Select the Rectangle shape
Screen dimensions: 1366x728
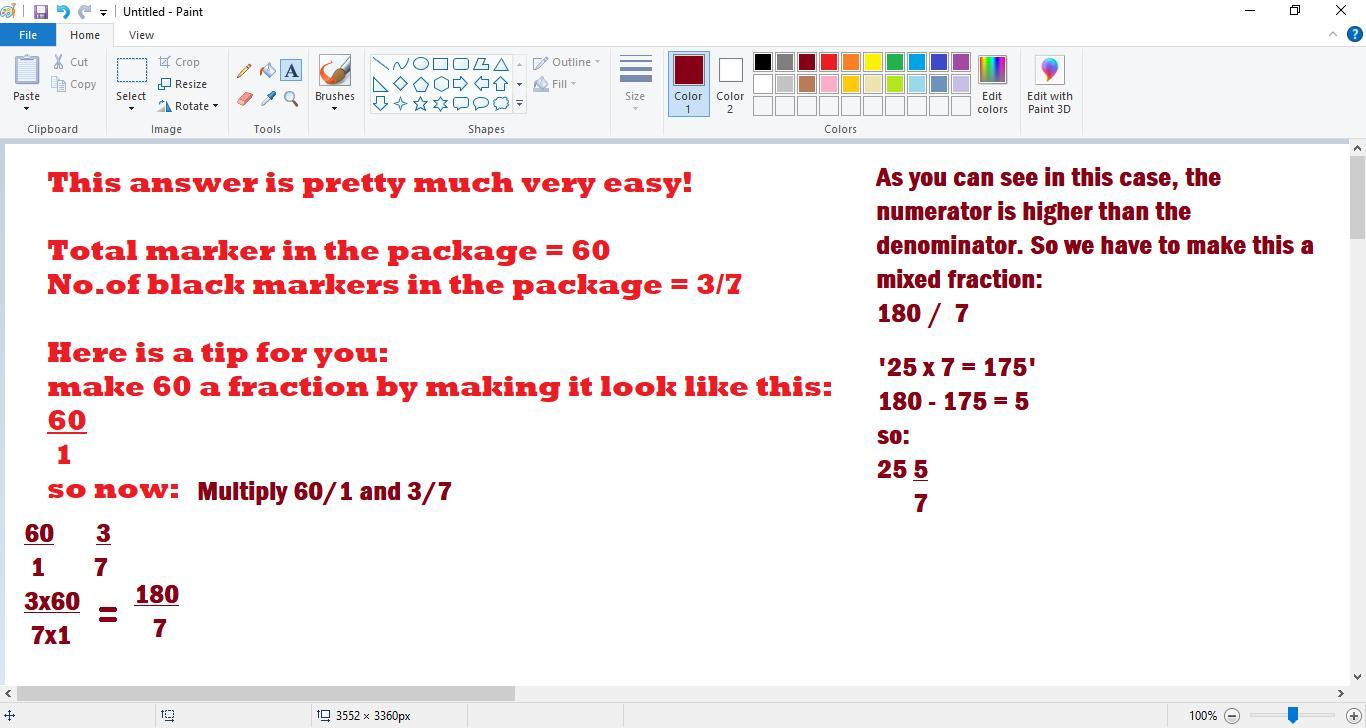pyautogui.click(x=440, y=64)
